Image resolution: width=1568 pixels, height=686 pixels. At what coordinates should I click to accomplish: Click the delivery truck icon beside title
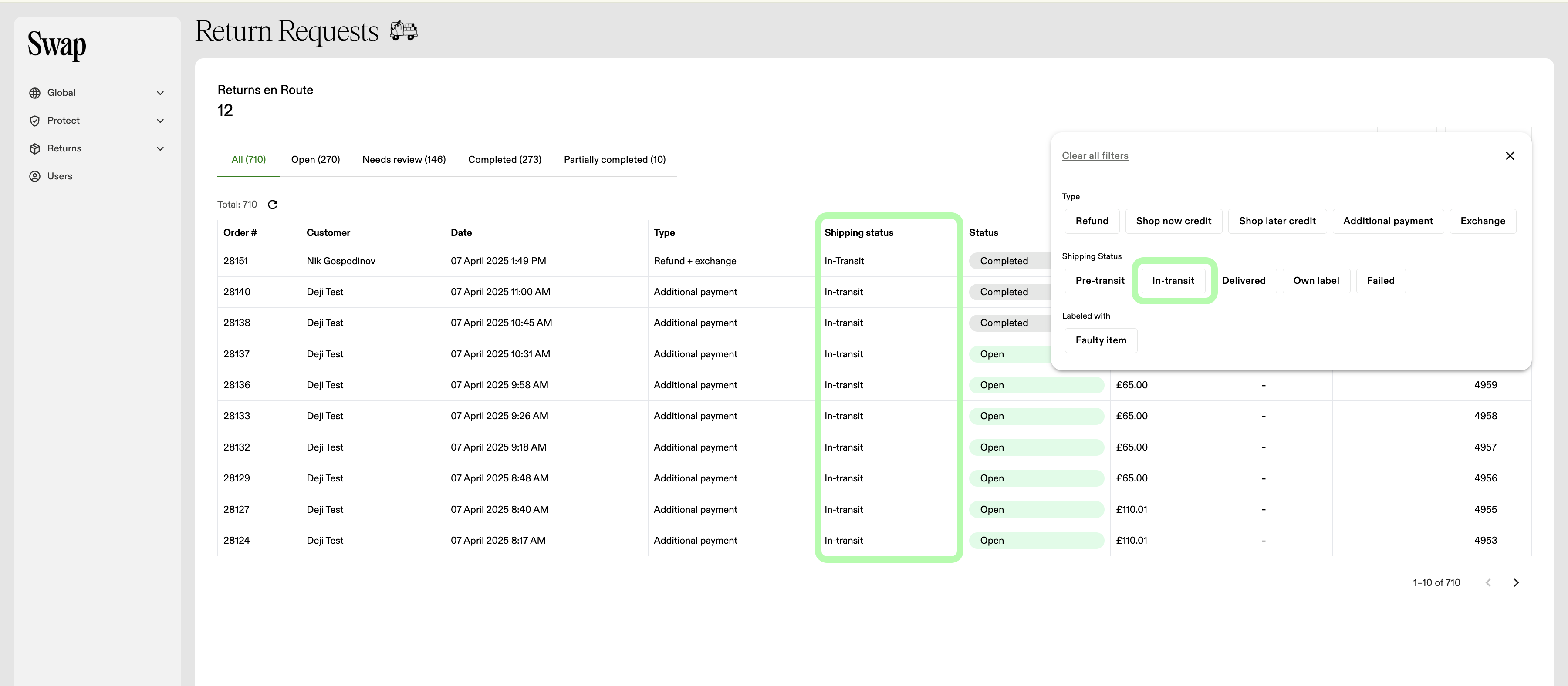[404, 30]
